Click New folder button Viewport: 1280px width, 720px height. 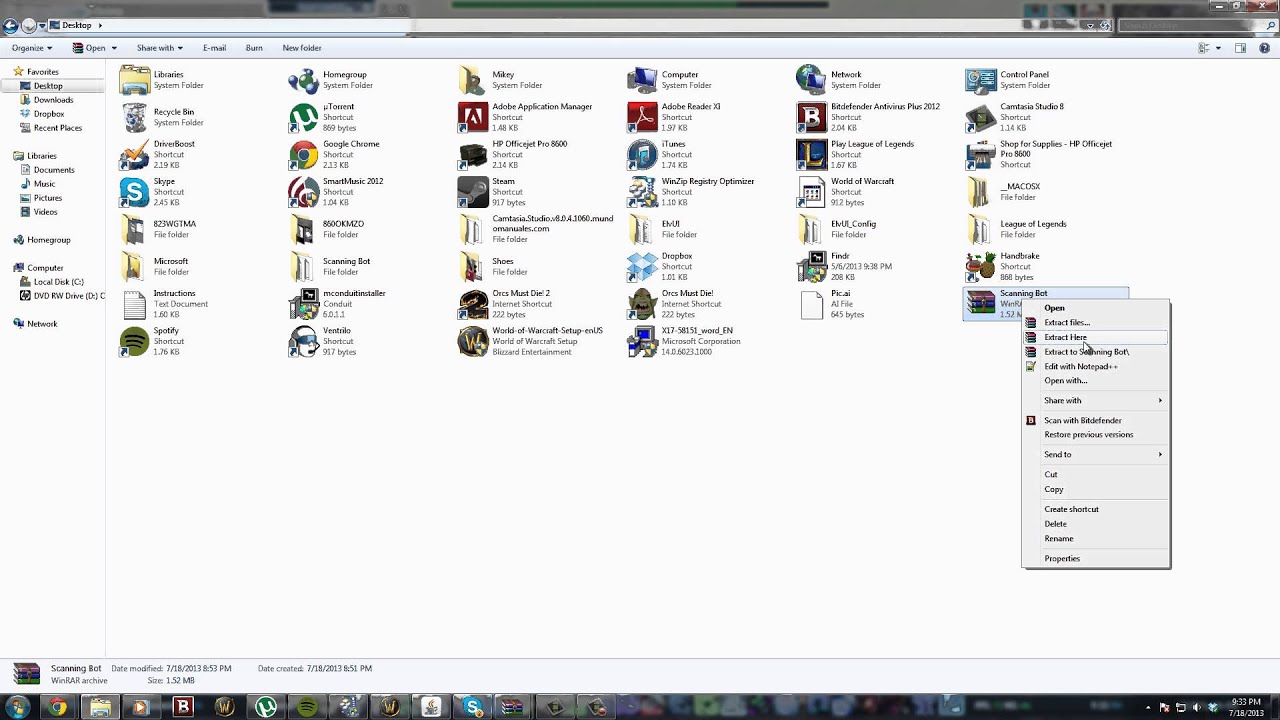(x=302, y=48)
